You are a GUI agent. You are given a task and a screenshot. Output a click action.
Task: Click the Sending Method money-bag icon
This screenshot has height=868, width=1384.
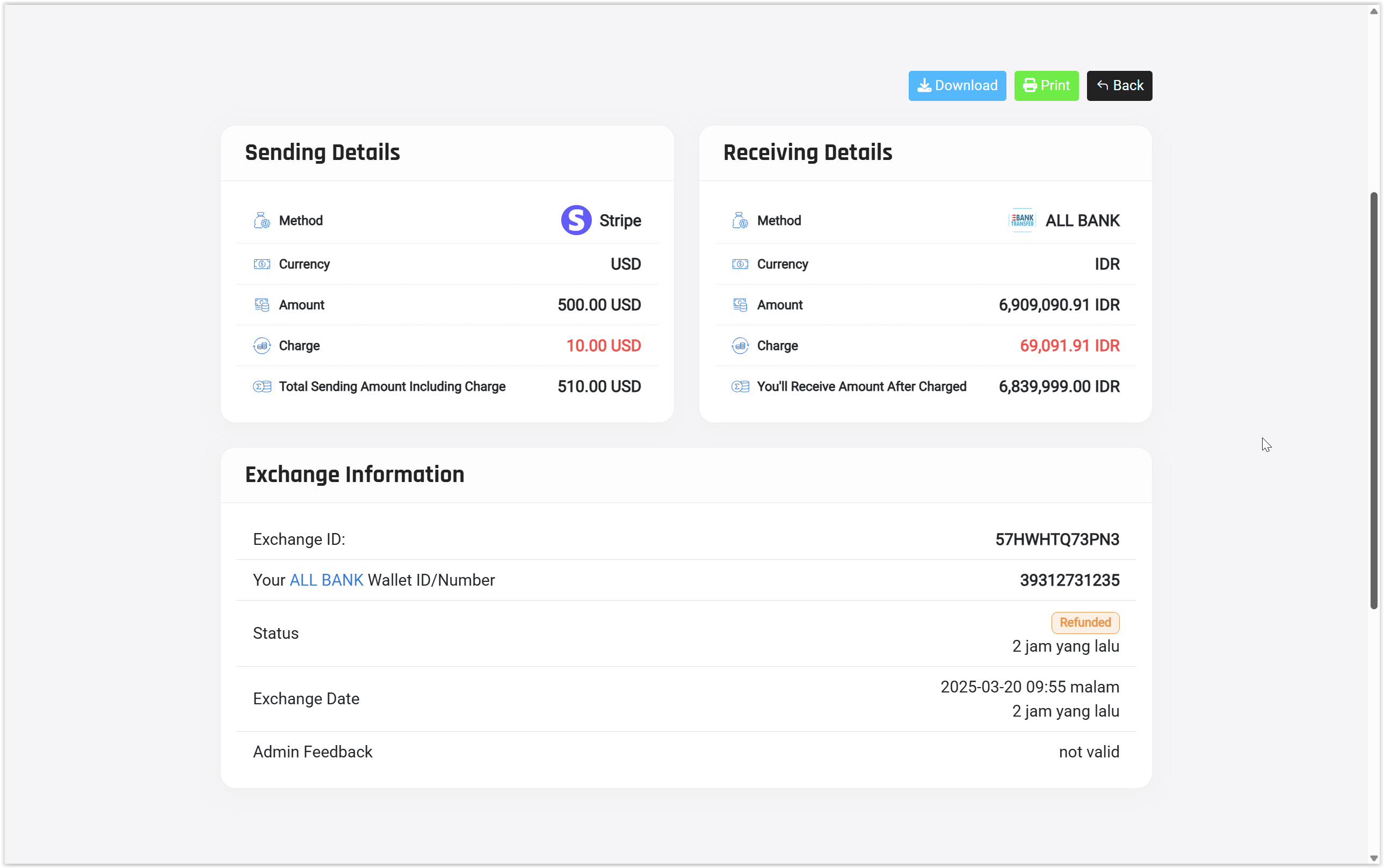[262, 221]
